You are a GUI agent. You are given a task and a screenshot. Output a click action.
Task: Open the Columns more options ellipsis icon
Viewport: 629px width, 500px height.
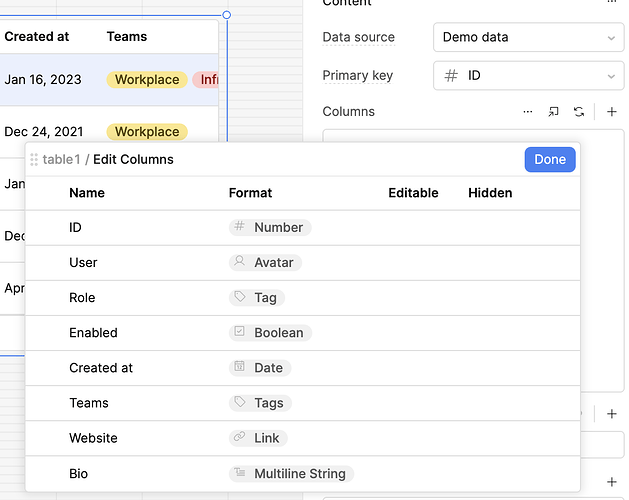528,112
